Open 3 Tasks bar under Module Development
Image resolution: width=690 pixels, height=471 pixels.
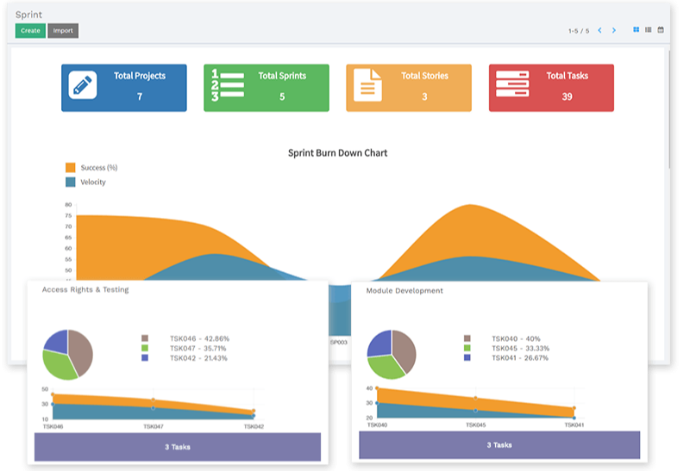coord(497,445)
